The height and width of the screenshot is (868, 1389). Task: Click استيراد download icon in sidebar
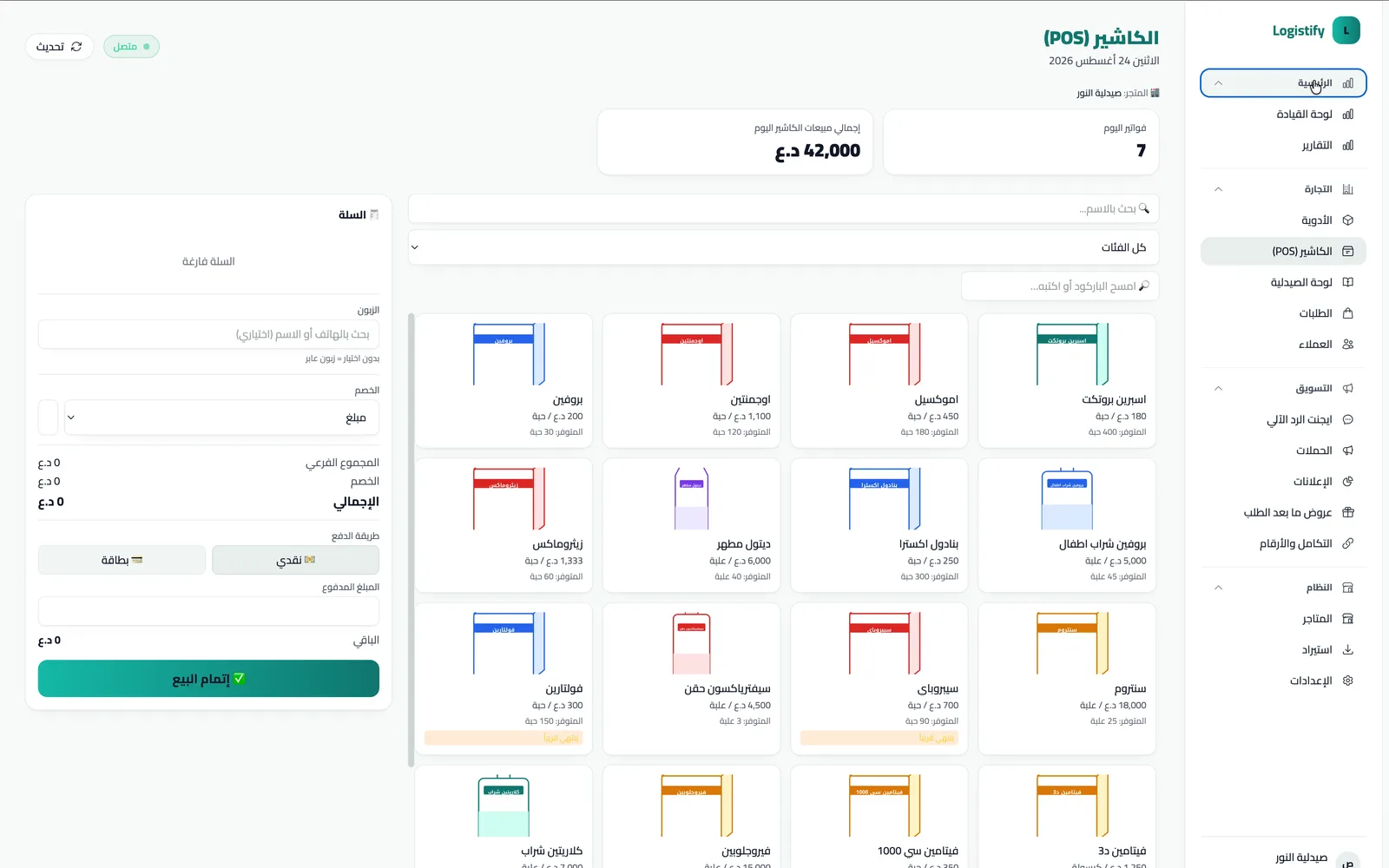point(1348,649)
